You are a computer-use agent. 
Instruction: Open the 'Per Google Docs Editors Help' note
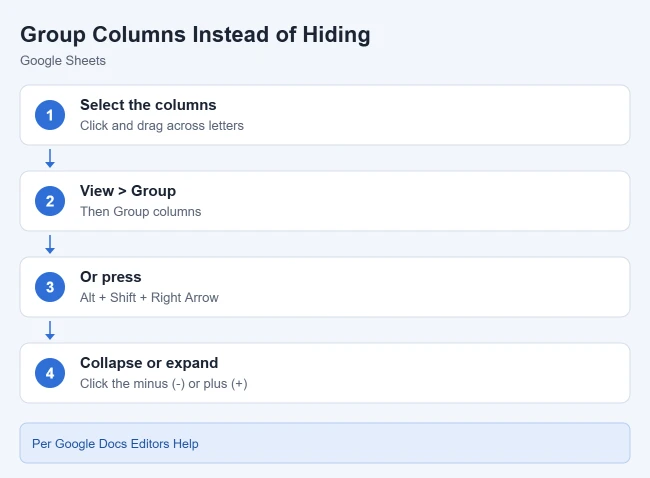coord(325,443)
